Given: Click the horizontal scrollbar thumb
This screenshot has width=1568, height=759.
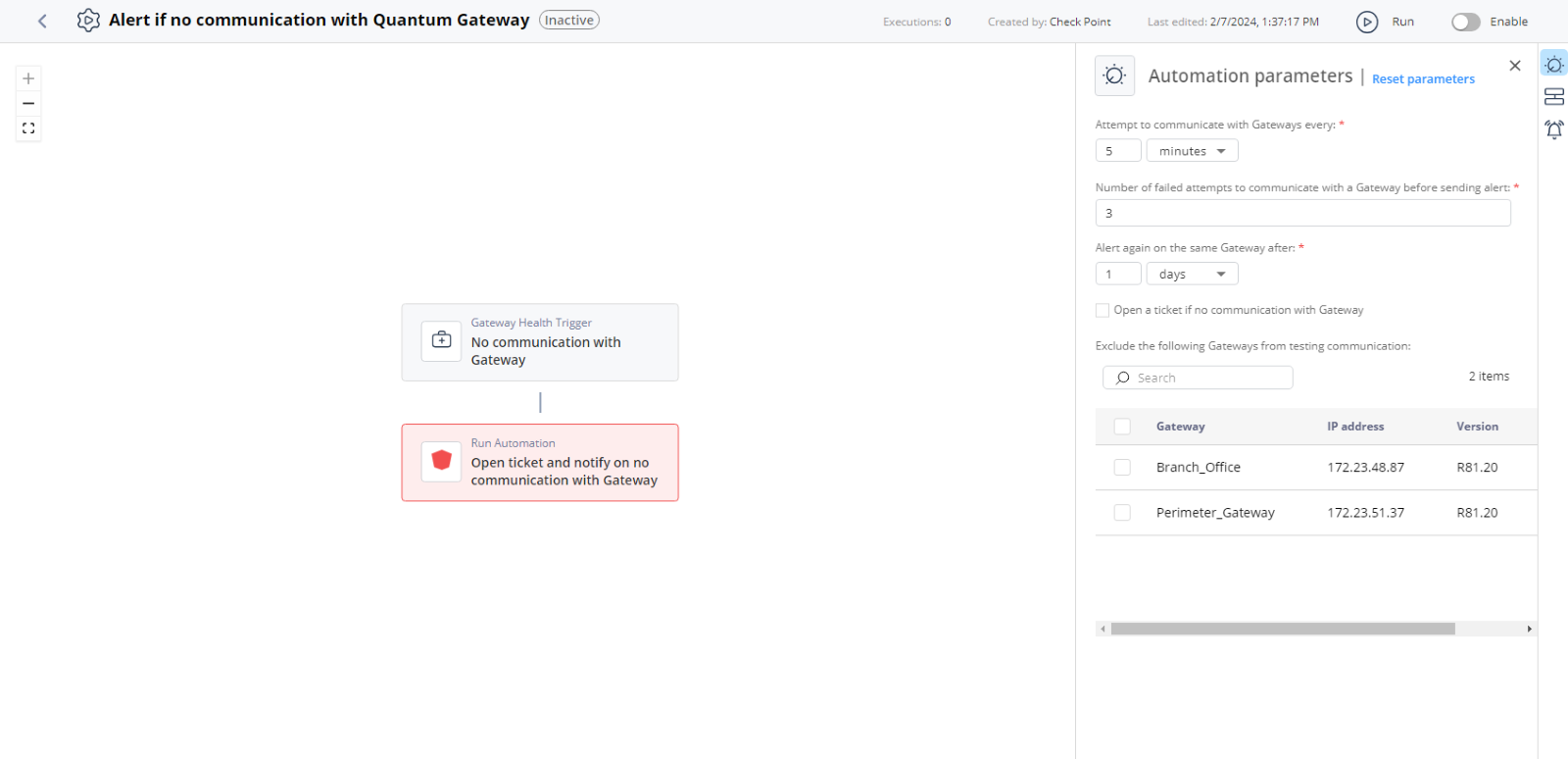Looking at the screenshot, I should (1283, 629).
